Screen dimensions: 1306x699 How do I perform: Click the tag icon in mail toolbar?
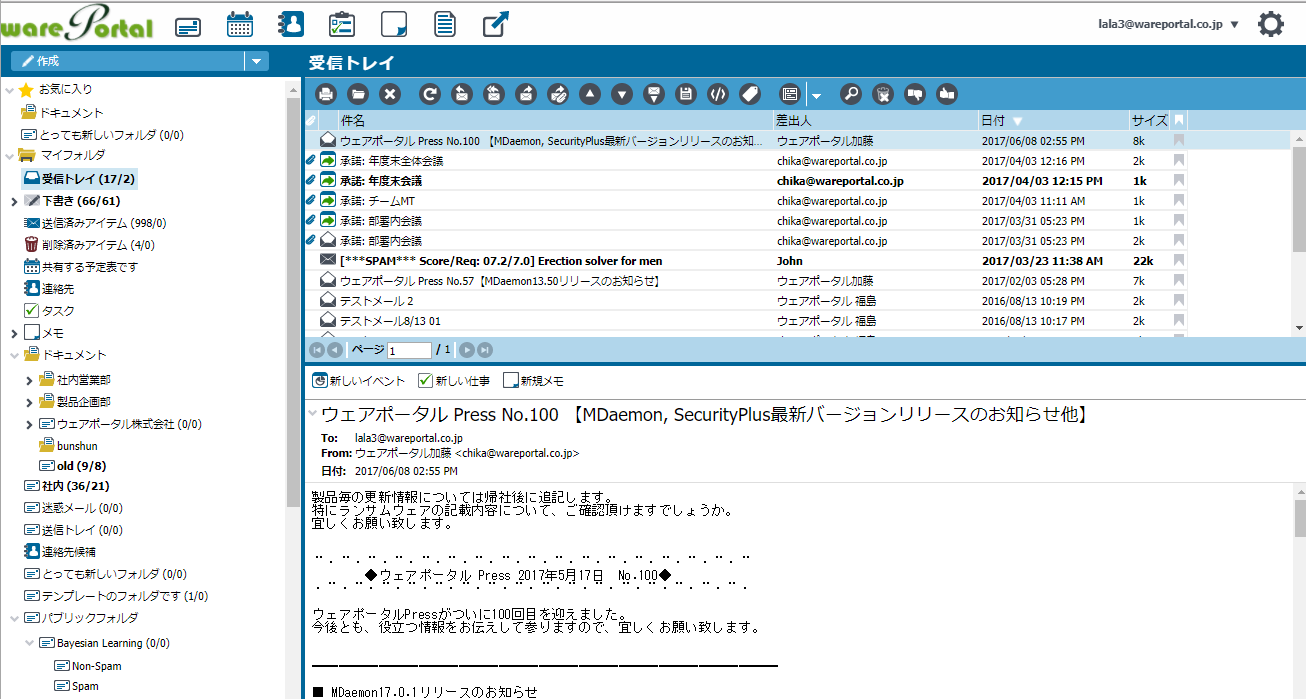[x=749, y=95]
